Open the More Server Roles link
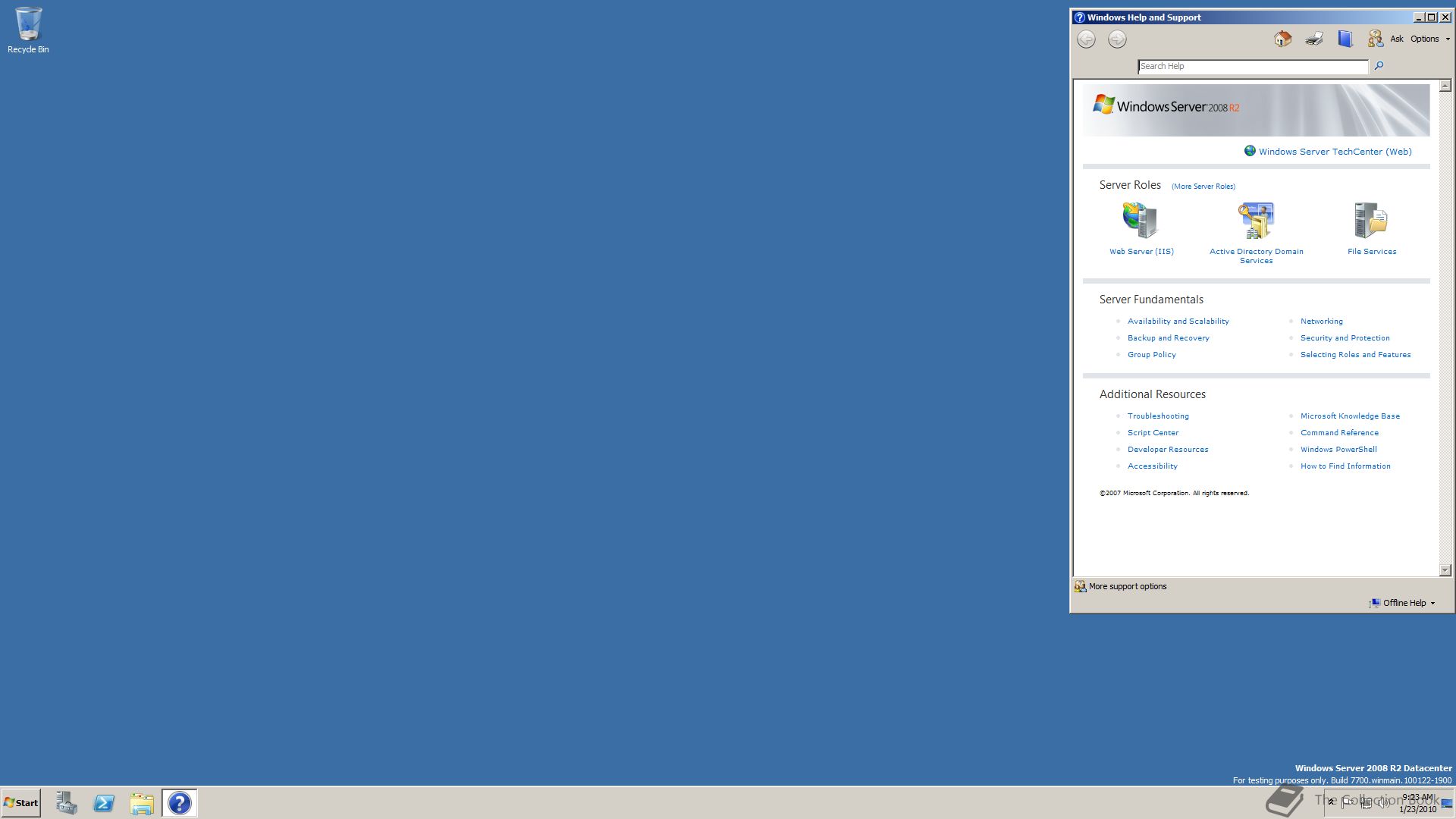Image resolution: width=1456 pixels, height=819 pixels. click(1203, 187)
